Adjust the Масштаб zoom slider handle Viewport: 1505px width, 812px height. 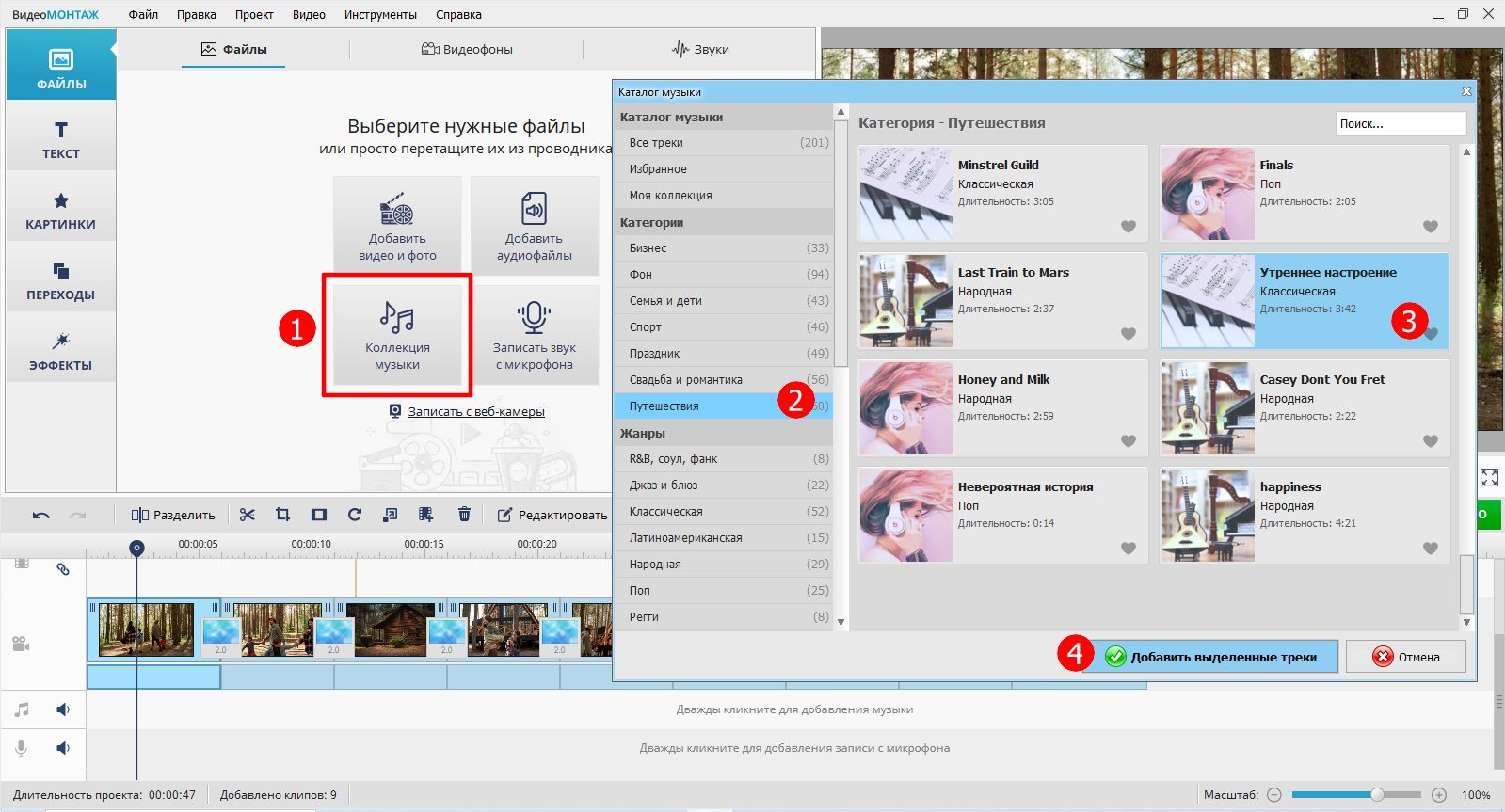click(x=1376, y=795)
